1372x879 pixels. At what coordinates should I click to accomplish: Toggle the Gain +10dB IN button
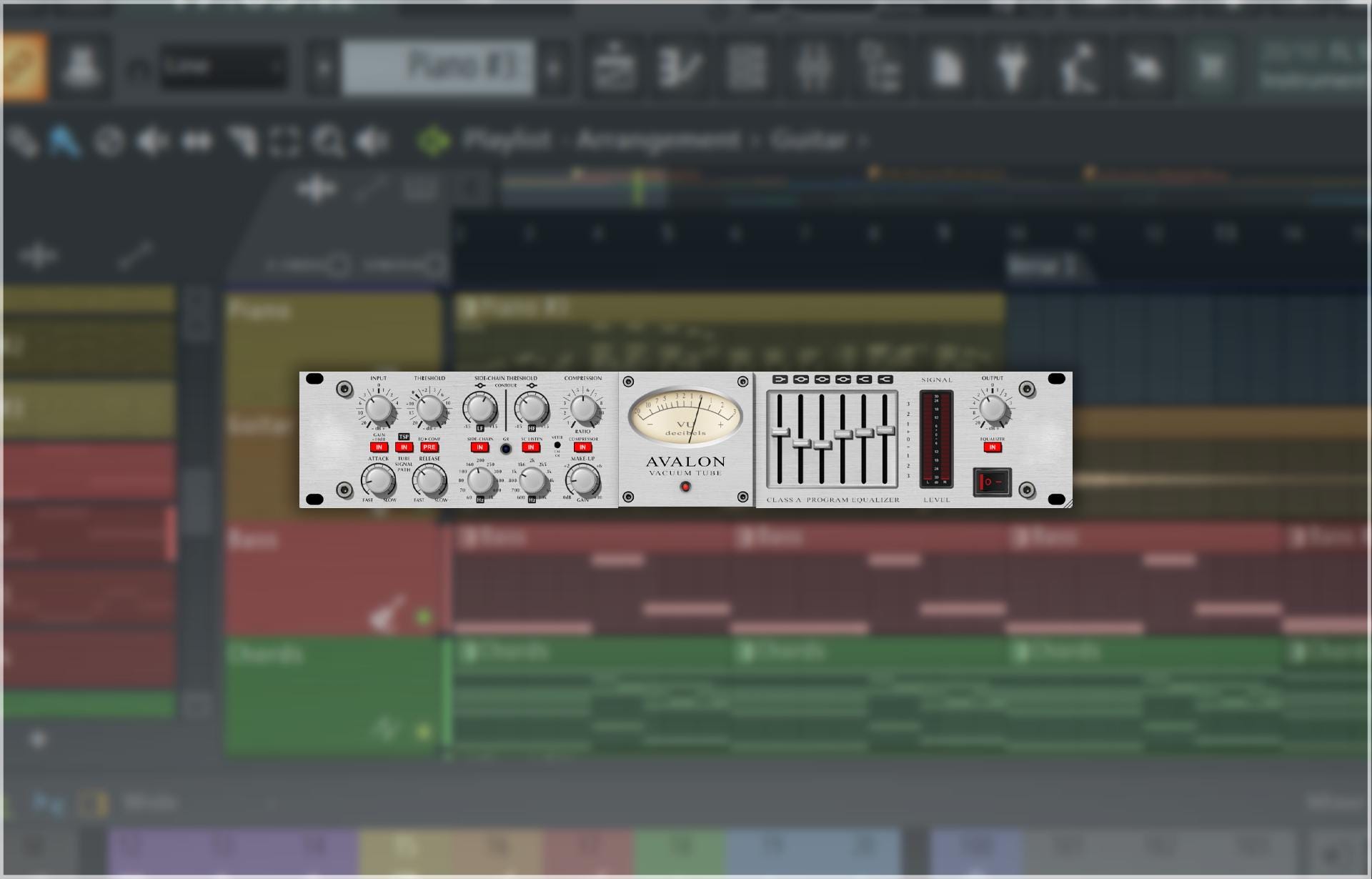[379, 447]
